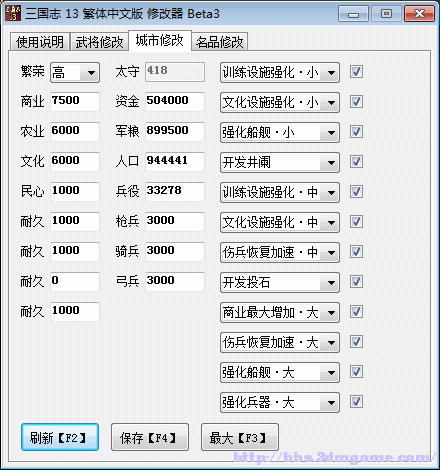Click the 刷新【F2】 button
This screenshot has width=440, height=470.
pyautogui.click(x=60, y=437)
